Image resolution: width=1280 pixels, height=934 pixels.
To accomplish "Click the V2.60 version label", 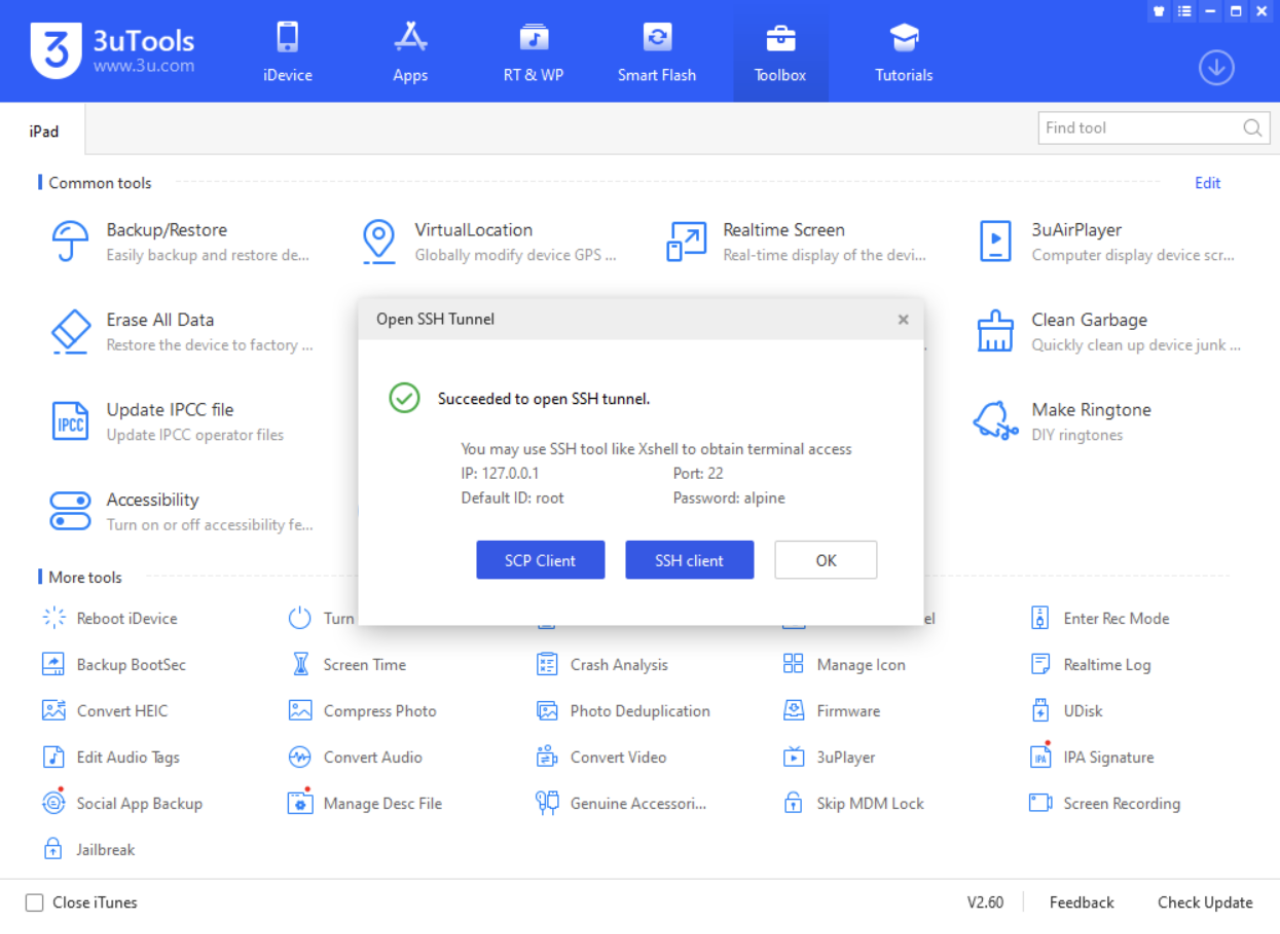I will click(x=985, y=903).
